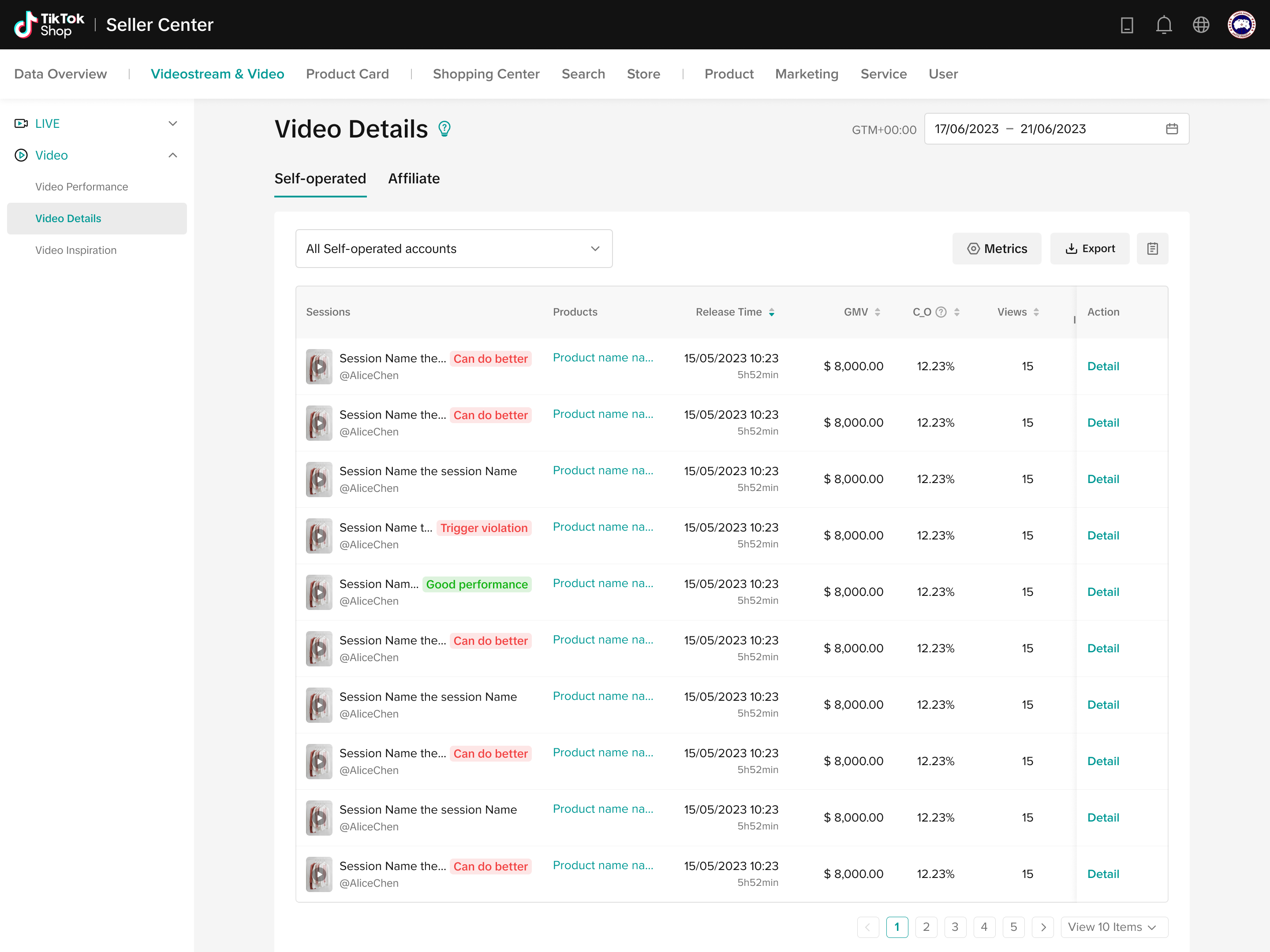This screenshot has width=1270, height=952.
Task: Click the C_O question mark info icon
Action: click(941, 312)
